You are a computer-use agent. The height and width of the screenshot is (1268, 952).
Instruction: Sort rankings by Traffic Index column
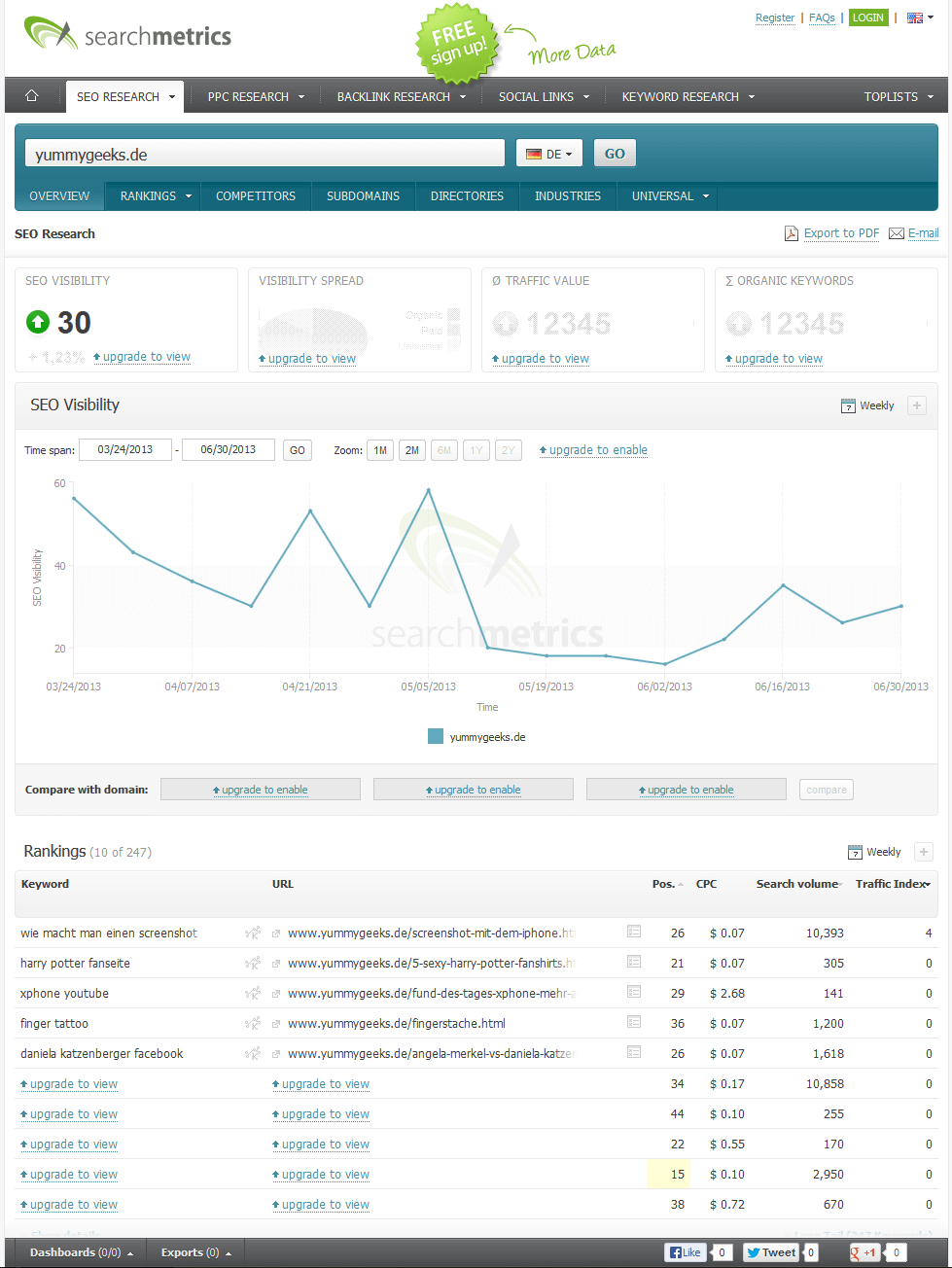click(893, 884)
